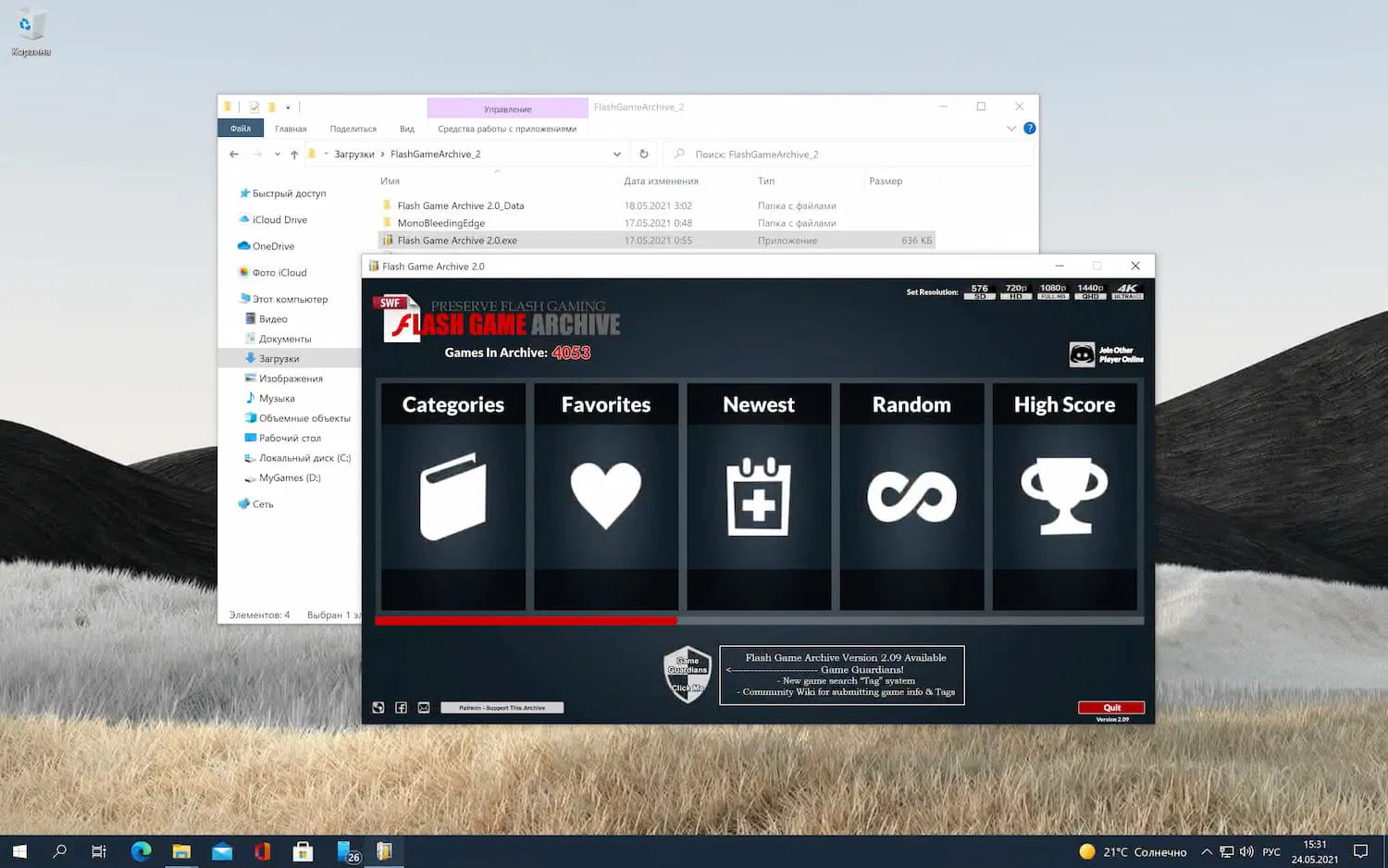Switch to the Поделиться ribbon tab

pyautogui.click(x=353, y=129)
